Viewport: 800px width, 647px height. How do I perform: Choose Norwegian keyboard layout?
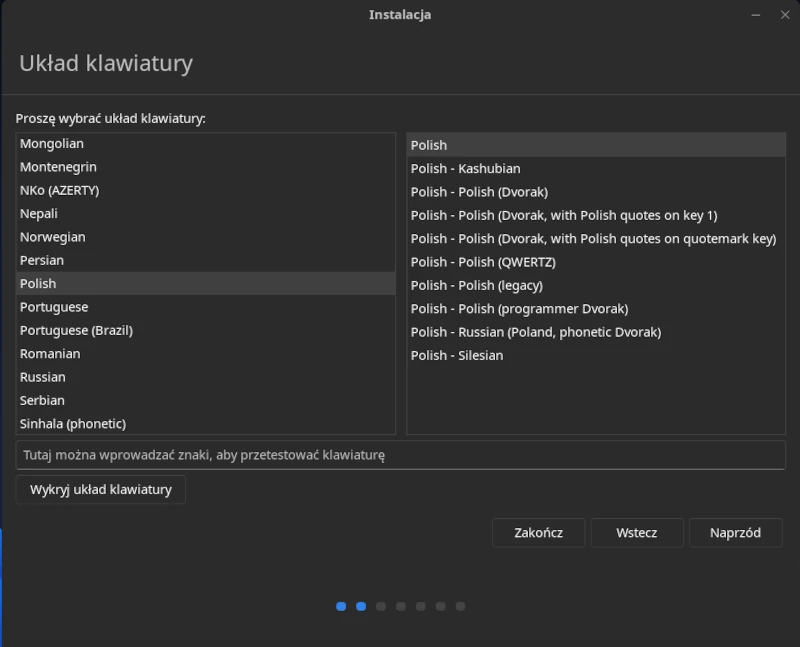(x=206, y=237)
